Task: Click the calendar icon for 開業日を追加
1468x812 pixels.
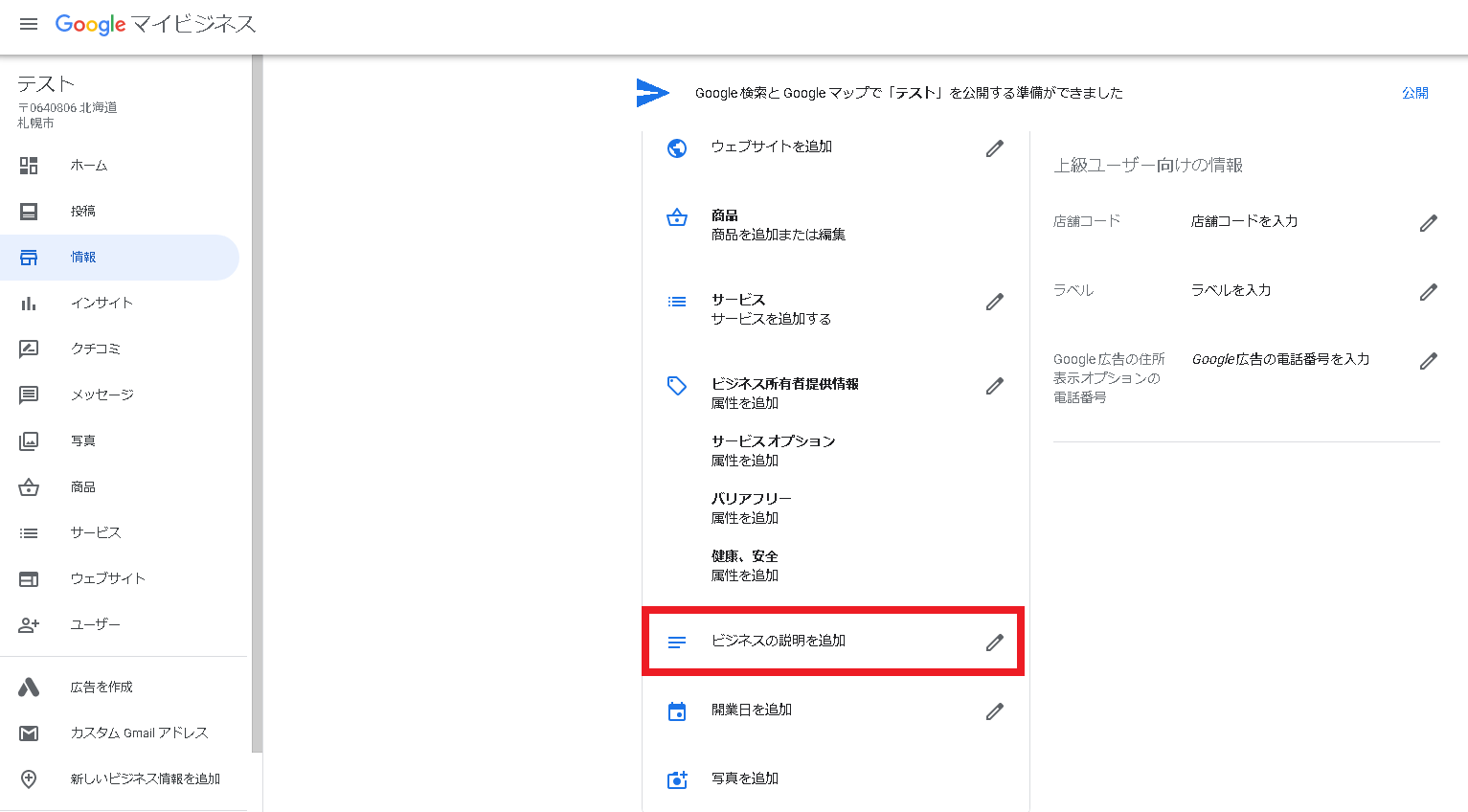Action: click(x=677, y=711)
